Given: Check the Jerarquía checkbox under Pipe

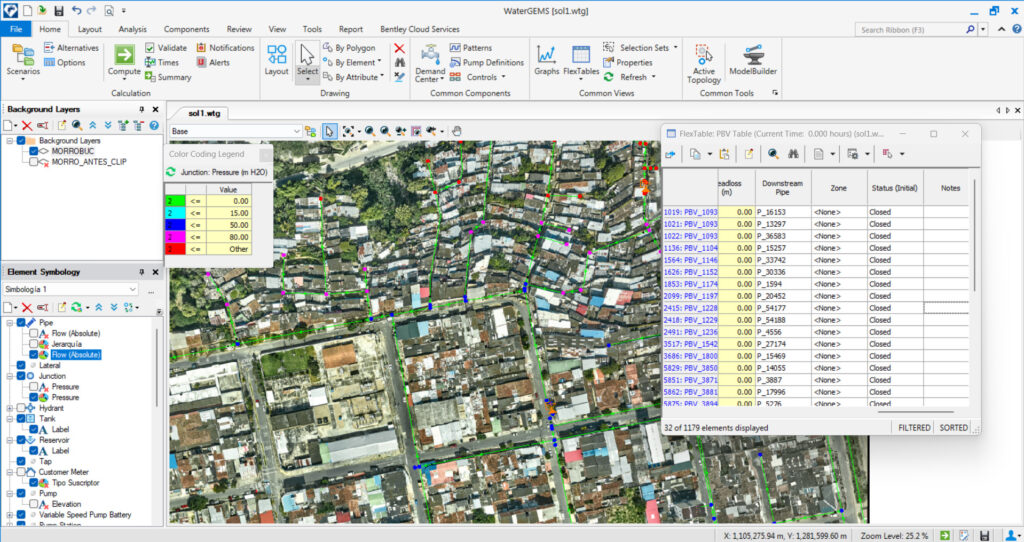Looking at the screenshot, I should click(x=34, y=344).
